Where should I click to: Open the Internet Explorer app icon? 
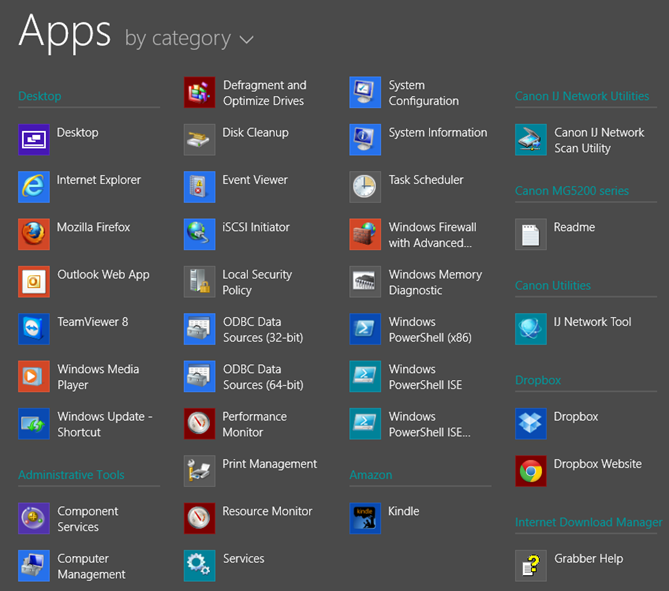(34, 187)
